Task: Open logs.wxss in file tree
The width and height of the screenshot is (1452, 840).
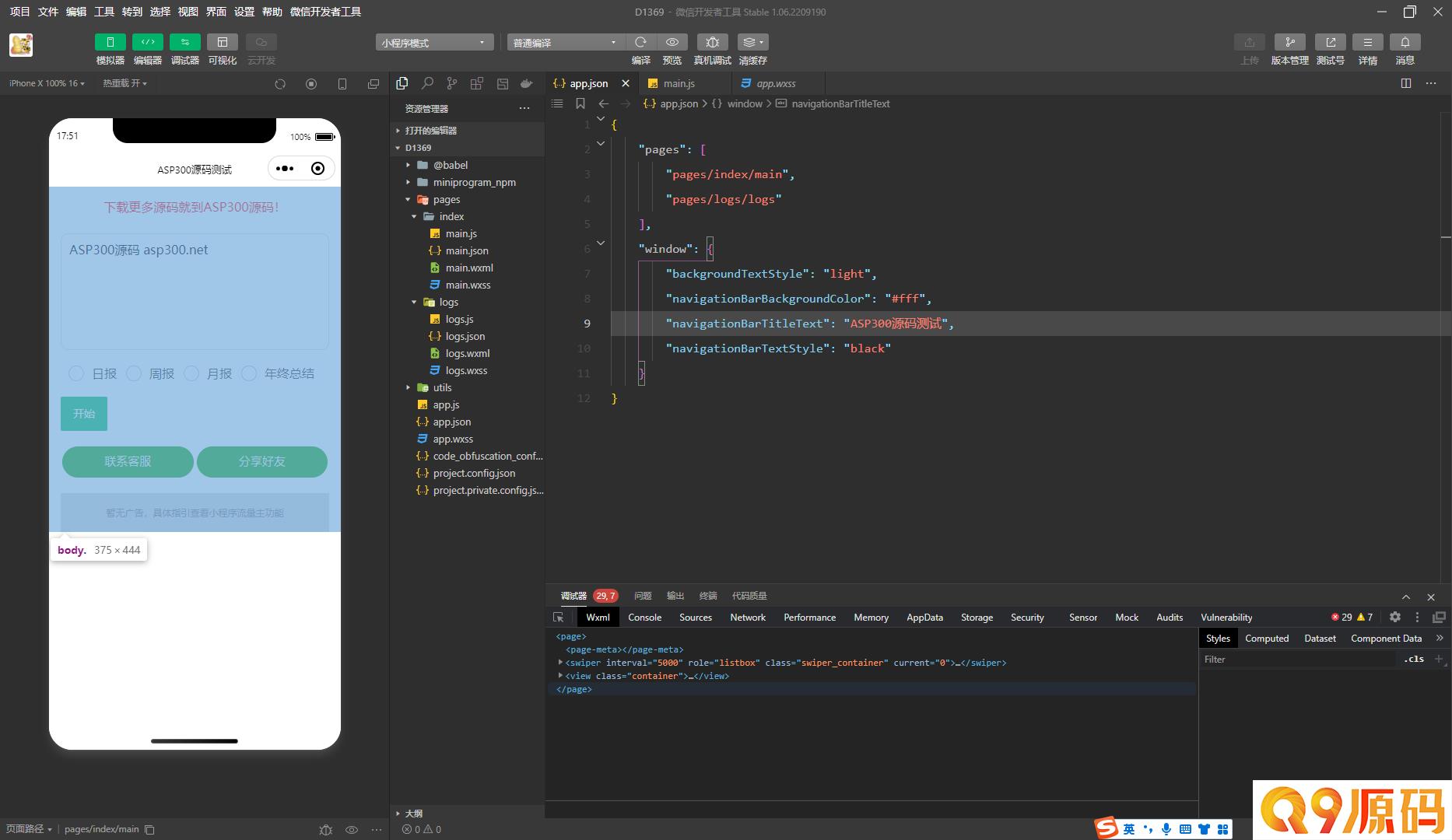Action: (x=466, y=370)
